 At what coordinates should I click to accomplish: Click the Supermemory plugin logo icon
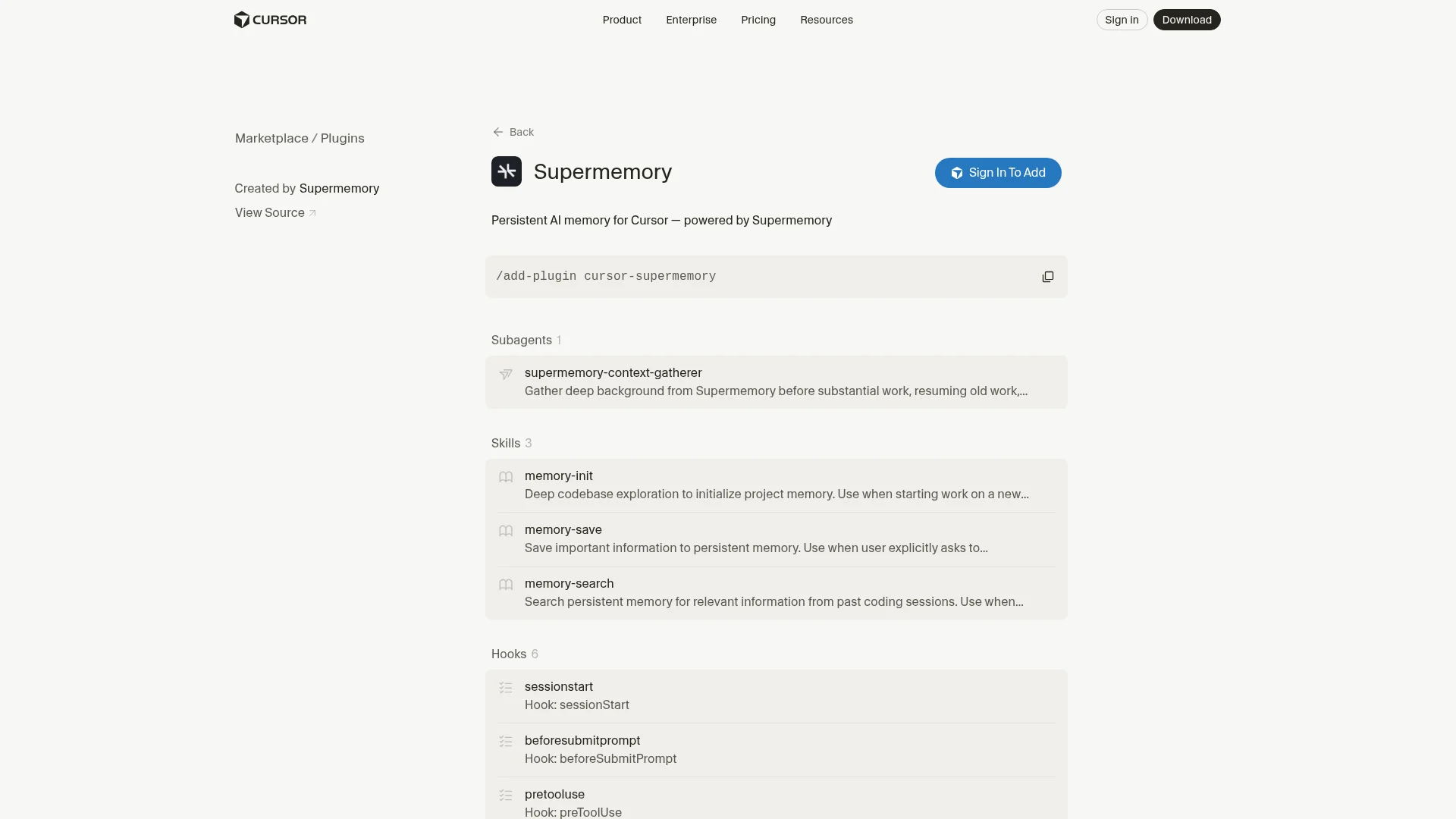[507, 171]
